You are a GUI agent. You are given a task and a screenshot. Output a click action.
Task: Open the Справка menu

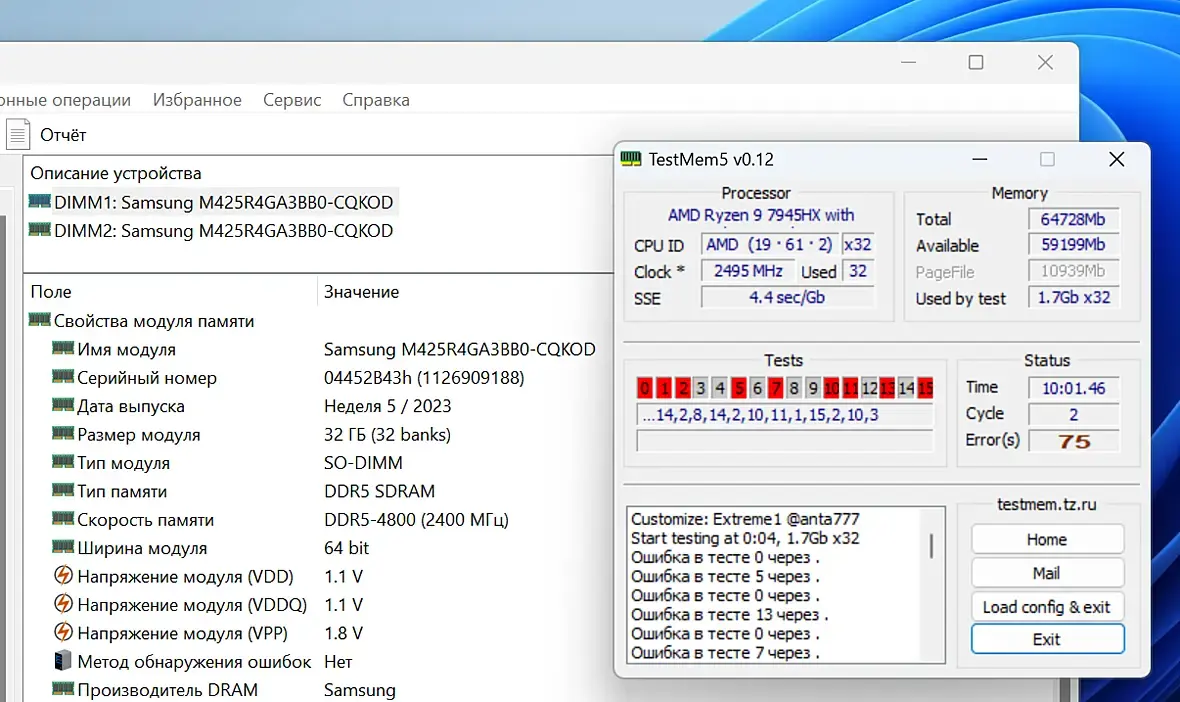(376, 100)
